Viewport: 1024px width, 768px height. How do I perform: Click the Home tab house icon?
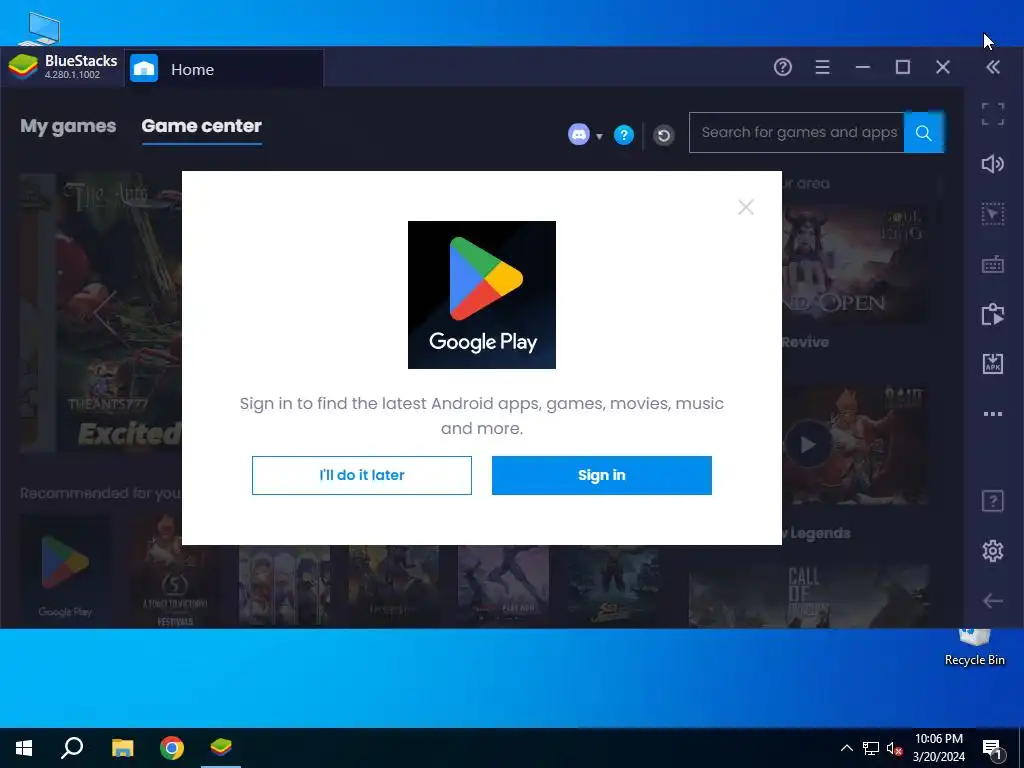click(x=144, y=69)
